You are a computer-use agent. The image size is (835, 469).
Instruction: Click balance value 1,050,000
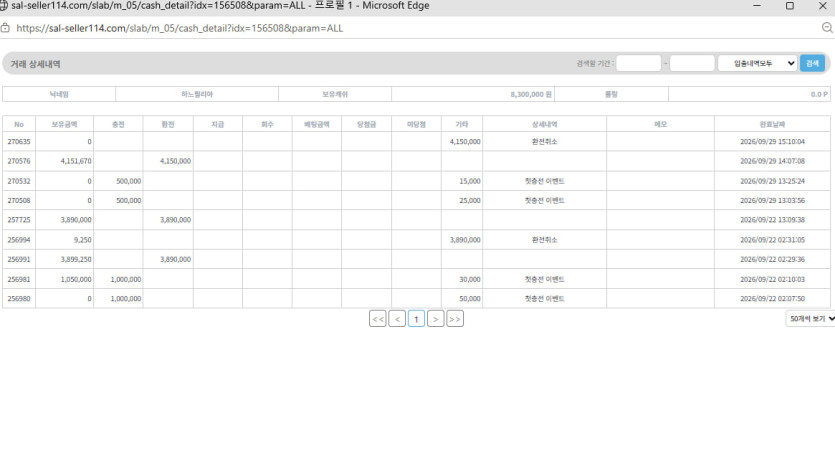[76, 279]
